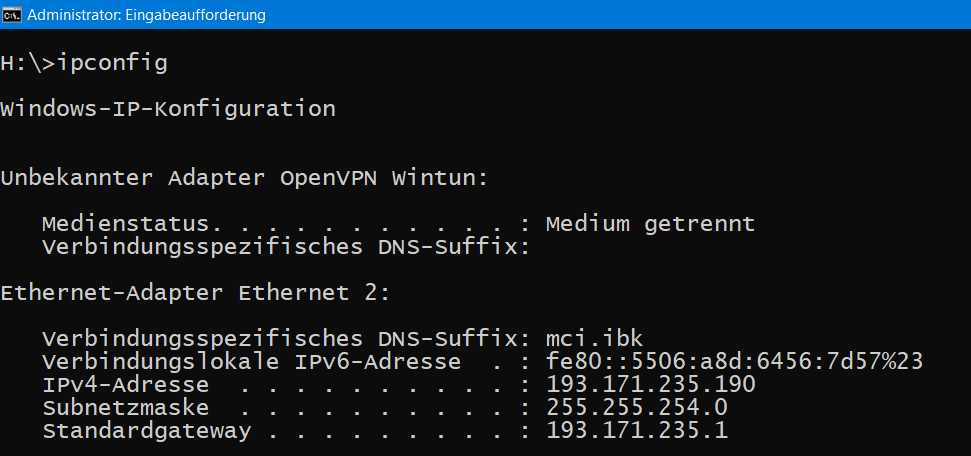Click the cmd icon in title bar
The image size is (971, 456).
12,15
